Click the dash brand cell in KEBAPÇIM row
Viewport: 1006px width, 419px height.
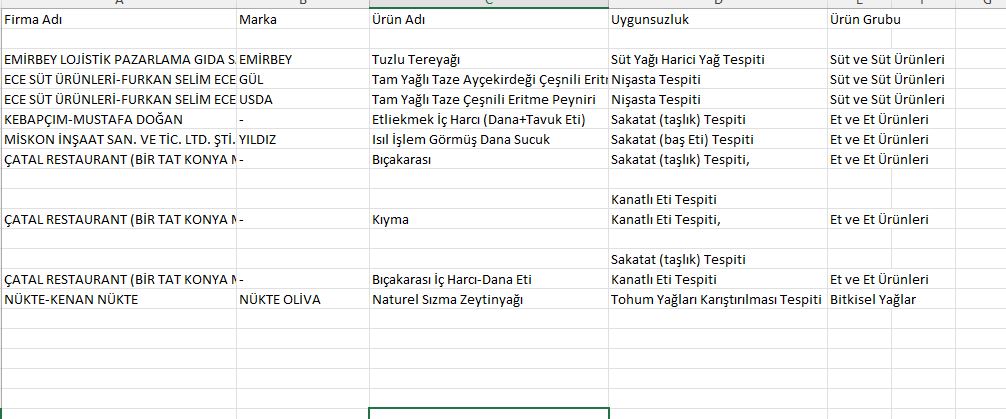click(x=303, y=119)
